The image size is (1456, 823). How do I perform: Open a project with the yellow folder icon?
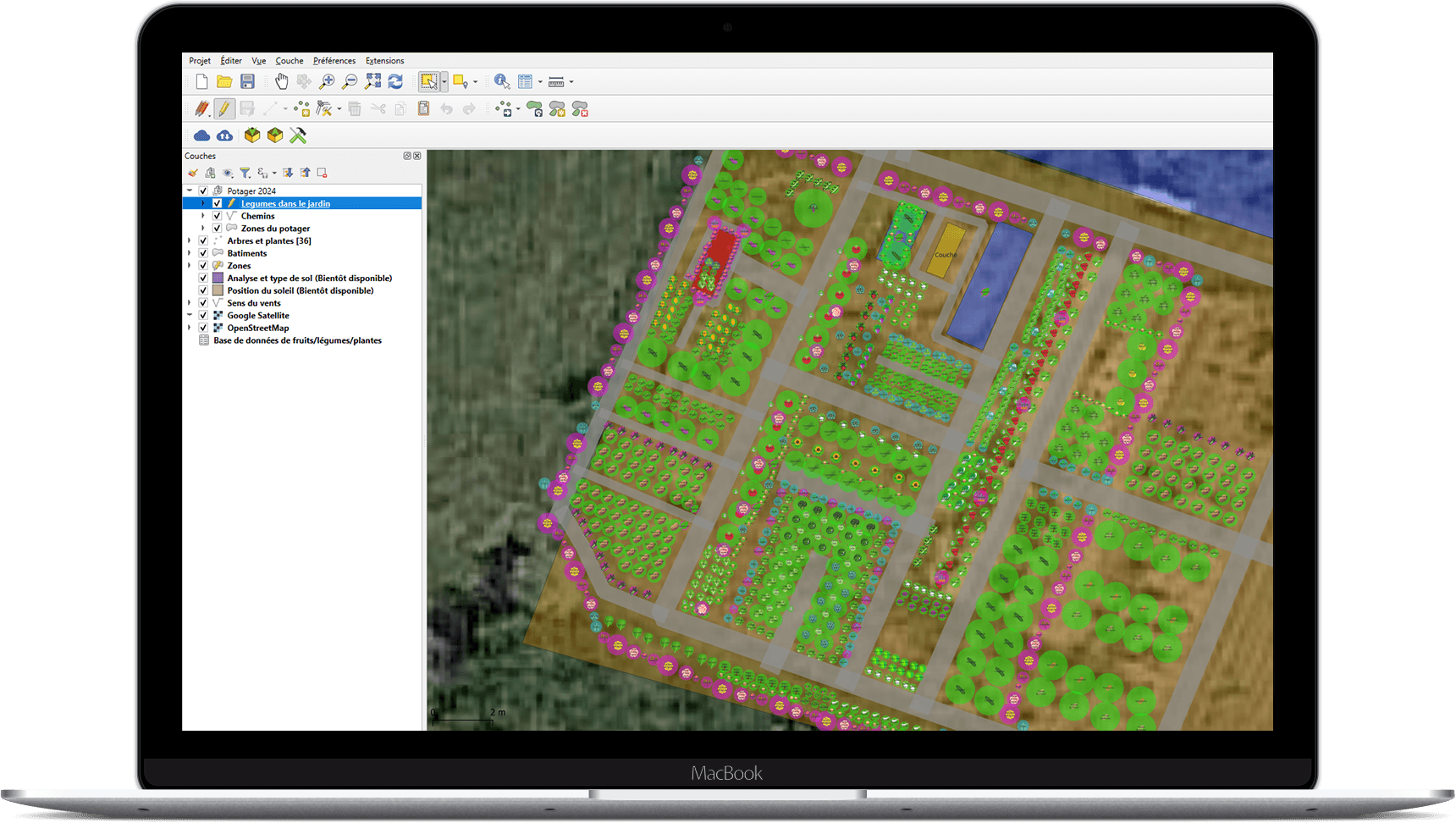(x=224, y=82)
